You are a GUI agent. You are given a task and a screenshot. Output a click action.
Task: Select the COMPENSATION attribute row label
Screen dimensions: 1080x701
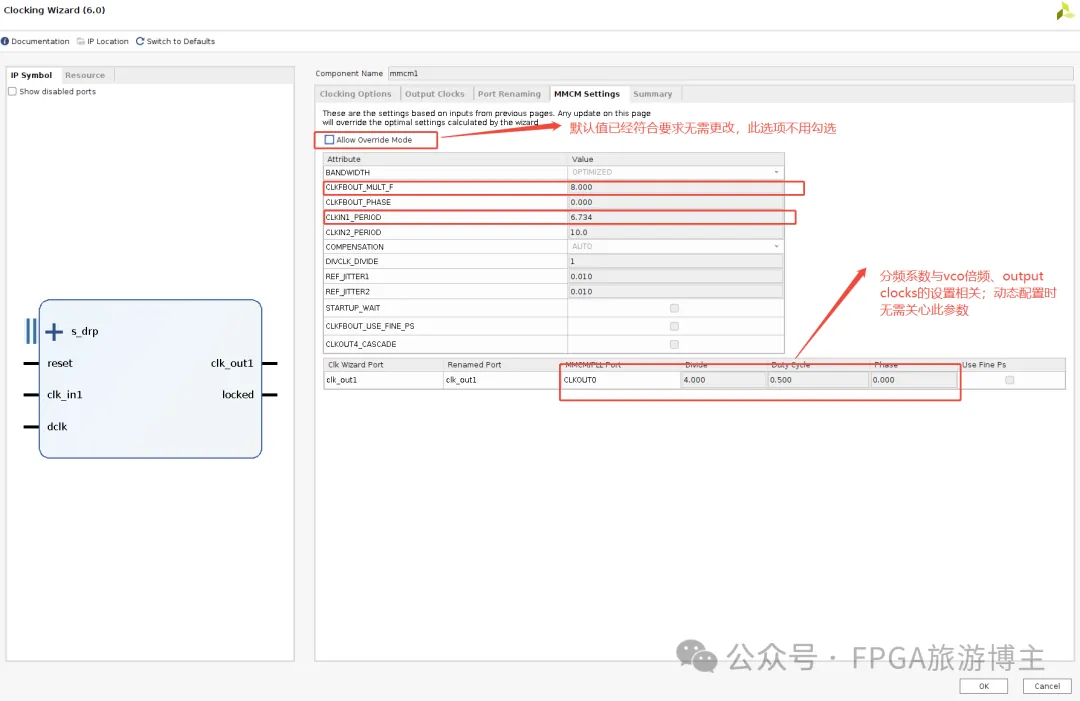[x=355, y=247]
